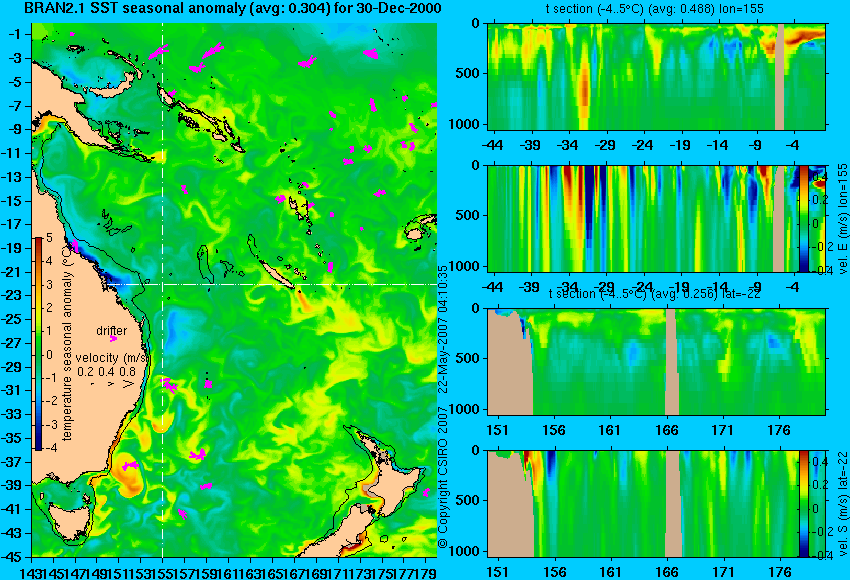Select the "drifter" legend label
The image size is (850, 580).
(112, 331)
